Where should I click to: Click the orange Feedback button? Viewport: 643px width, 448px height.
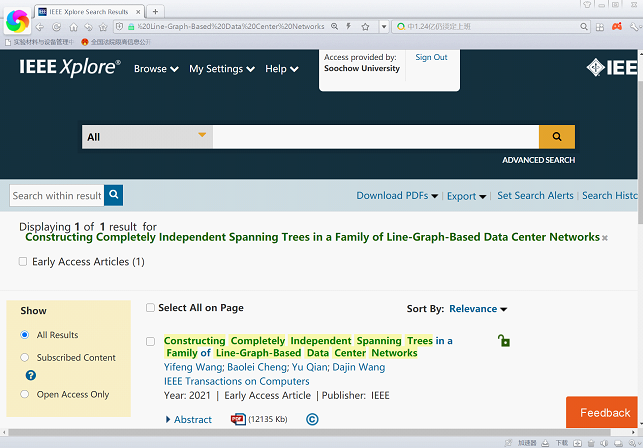tap(604, 412)
